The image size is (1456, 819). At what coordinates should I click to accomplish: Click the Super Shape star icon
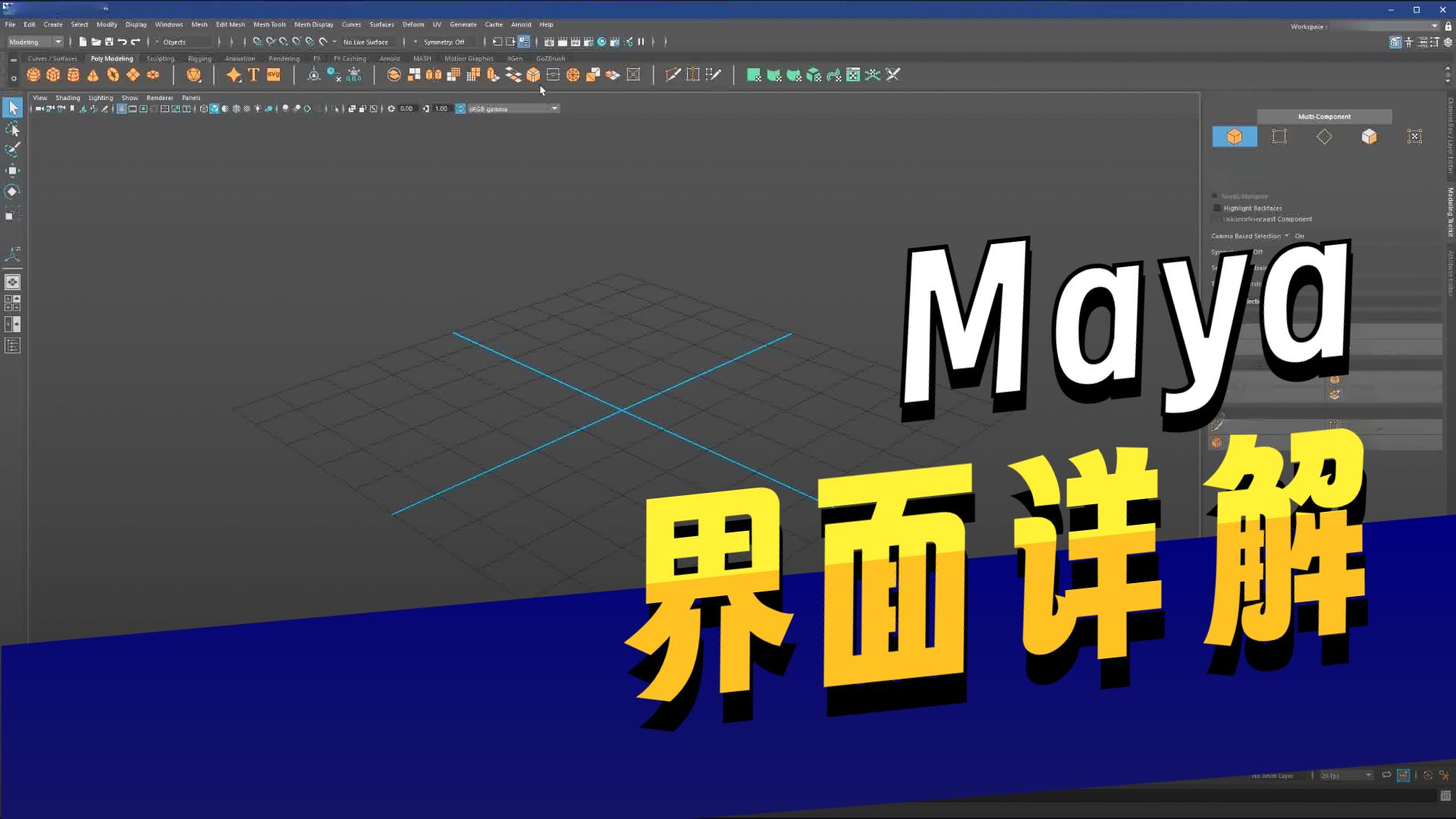(x=234, y=74)
